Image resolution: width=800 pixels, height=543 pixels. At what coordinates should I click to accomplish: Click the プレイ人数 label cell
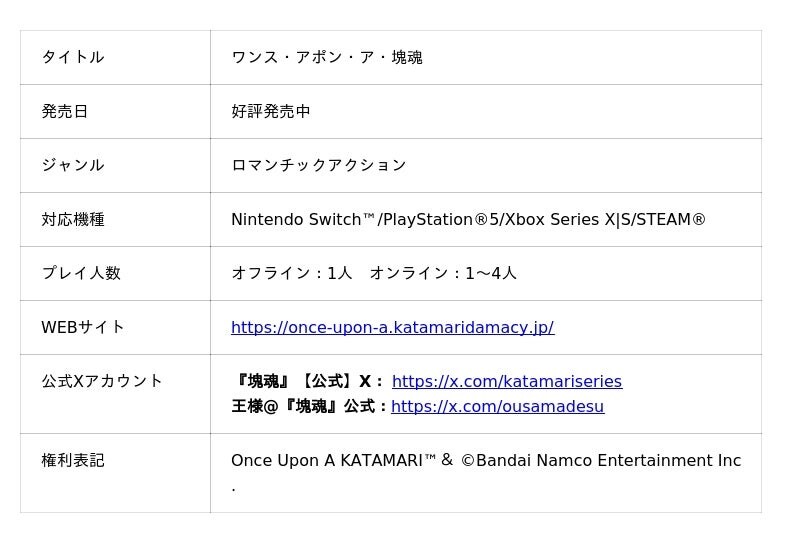[81, 273]
